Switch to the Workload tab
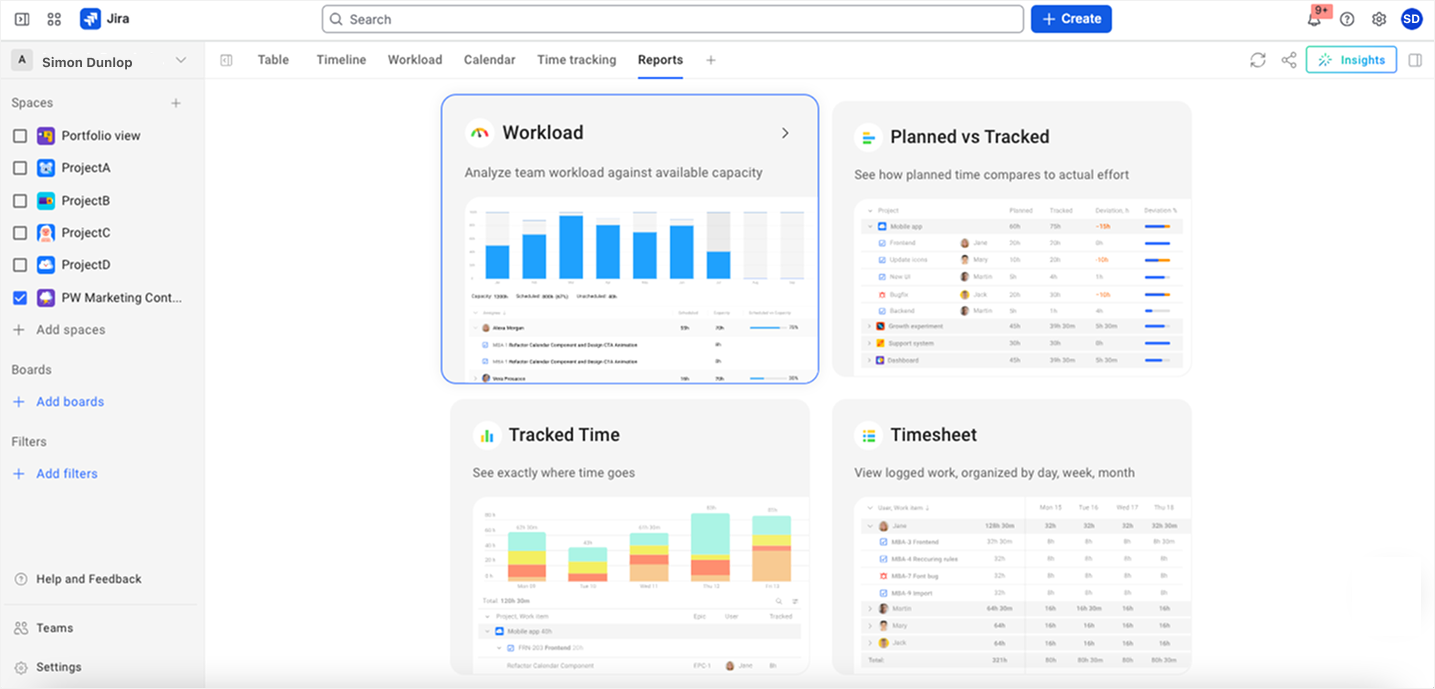 (415, 60)
